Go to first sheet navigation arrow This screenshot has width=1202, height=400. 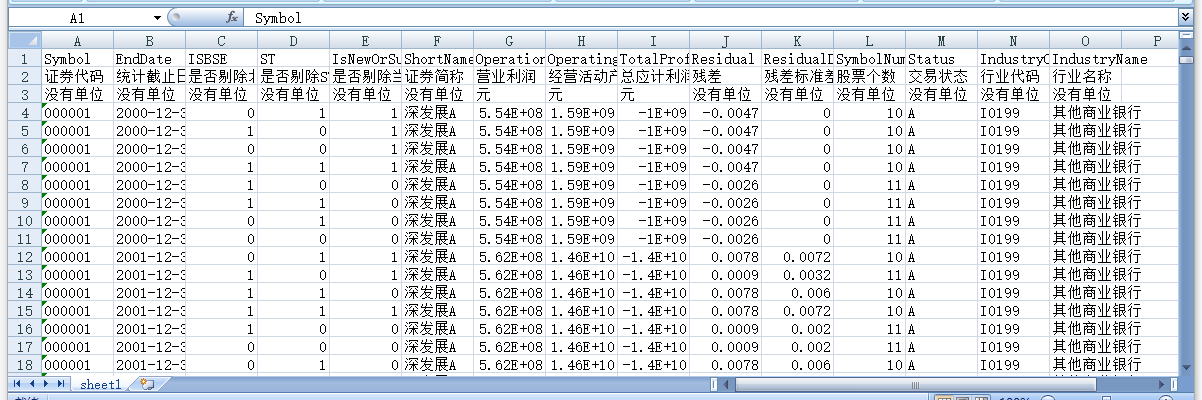click(x=16, y=384)
